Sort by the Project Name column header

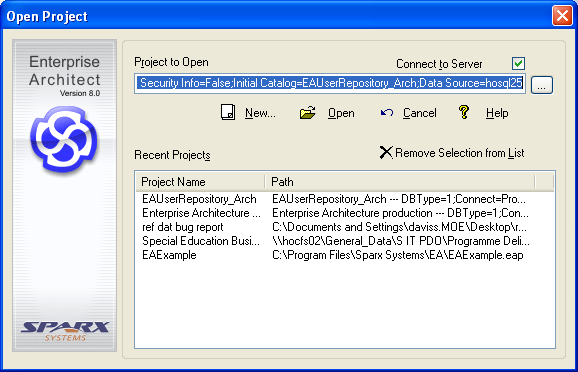(201, 182)
